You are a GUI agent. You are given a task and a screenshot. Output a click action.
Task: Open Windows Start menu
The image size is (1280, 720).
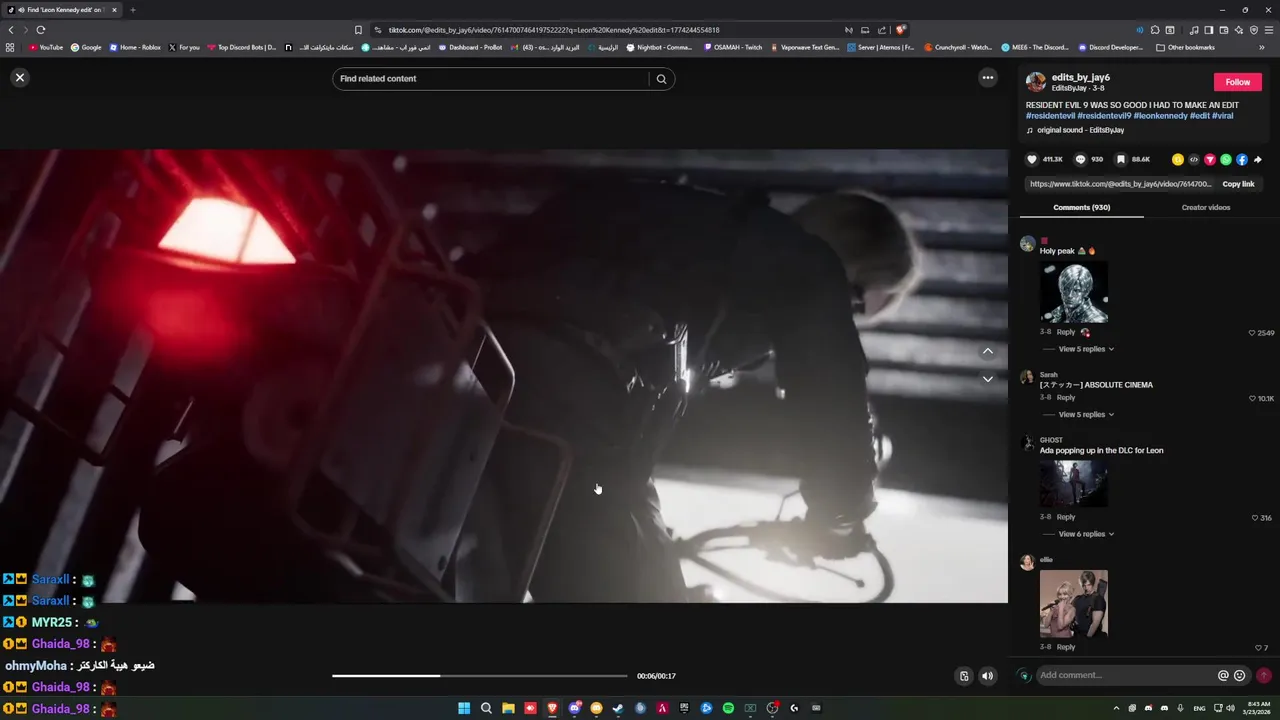click(464, 708)
